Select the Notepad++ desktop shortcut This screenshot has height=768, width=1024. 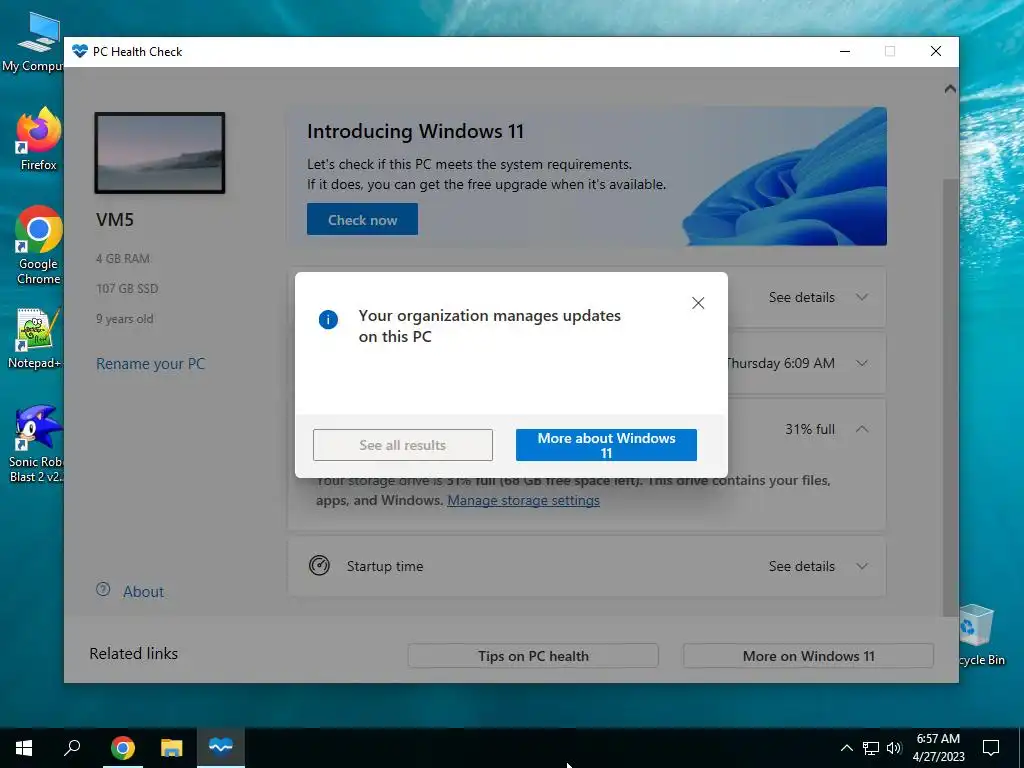(x=35, y=338)
